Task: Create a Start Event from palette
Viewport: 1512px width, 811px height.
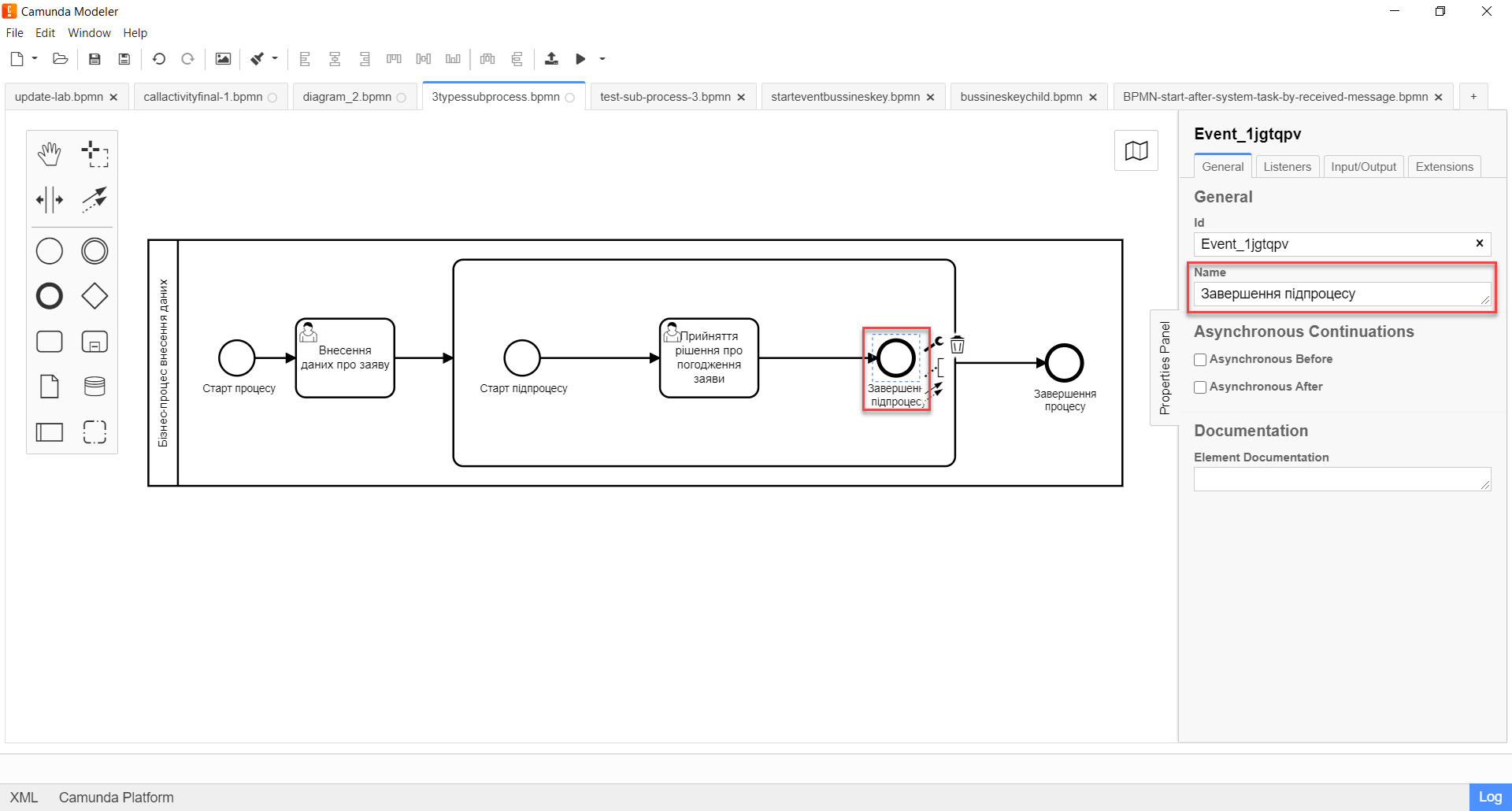Action: pyautogui.click(x=50, y=251)
